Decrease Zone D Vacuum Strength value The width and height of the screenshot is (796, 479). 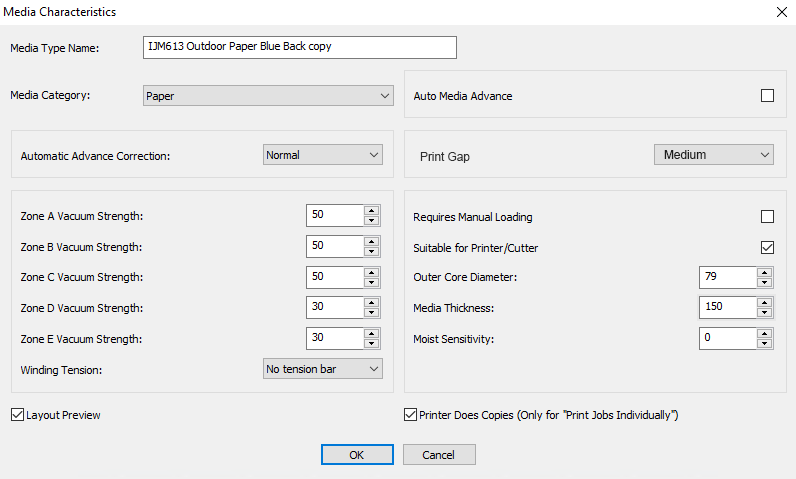[x=372, y=313]
